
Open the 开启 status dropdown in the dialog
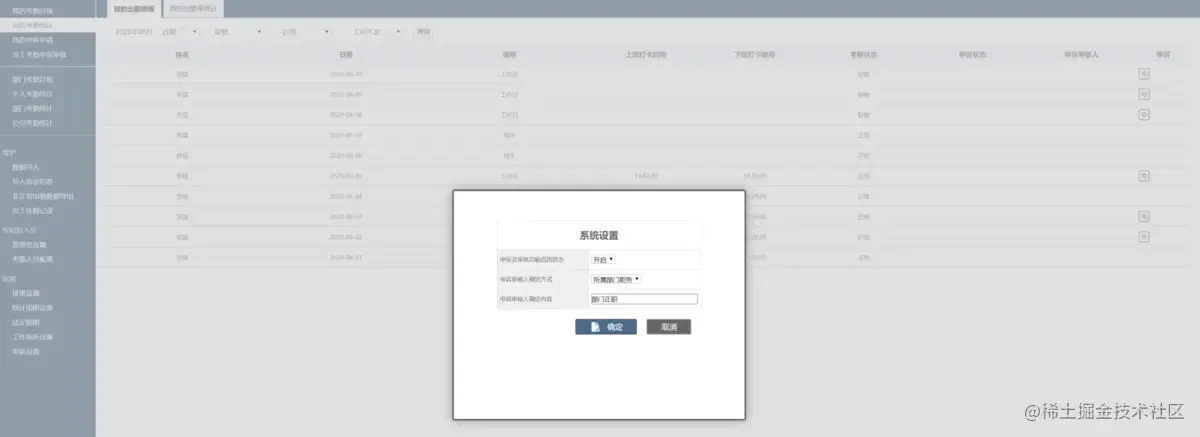[603, 260]
